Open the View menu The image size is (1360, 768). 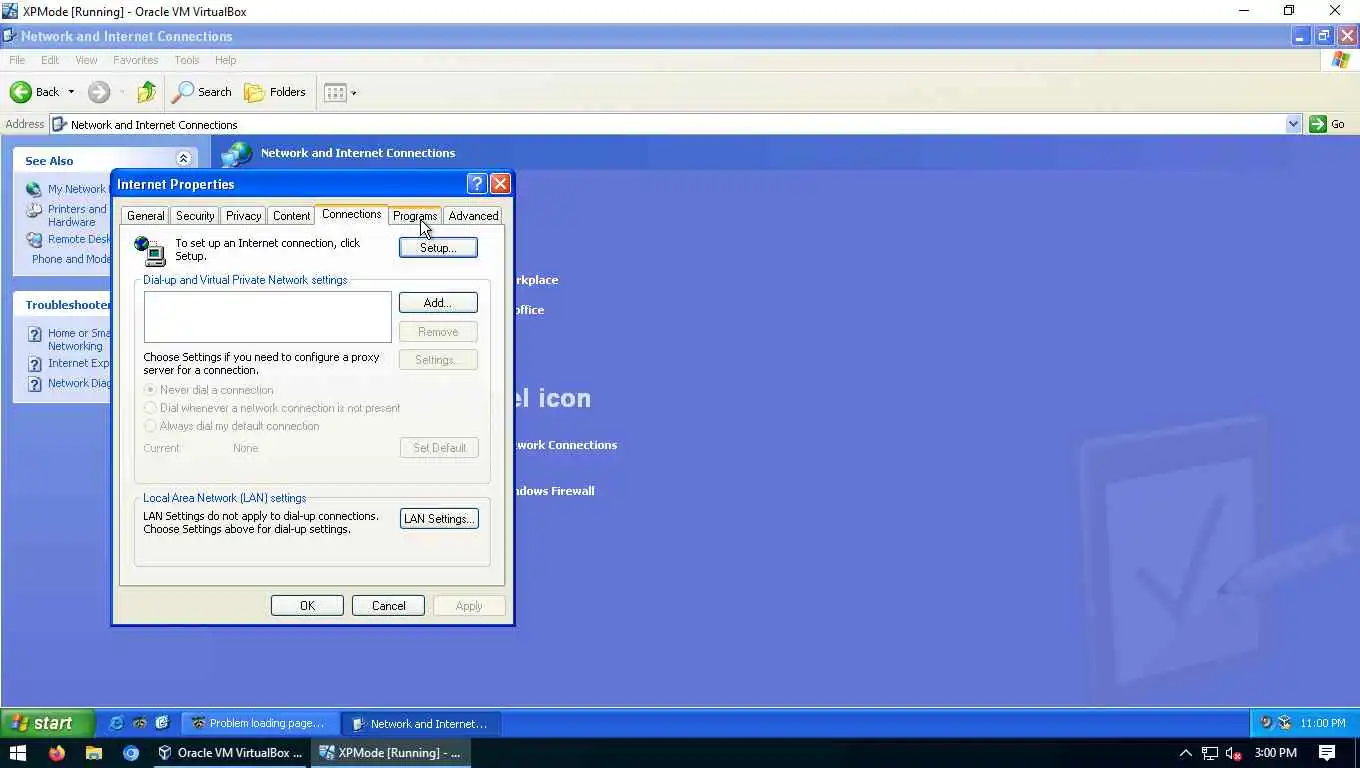coord(86,60)
